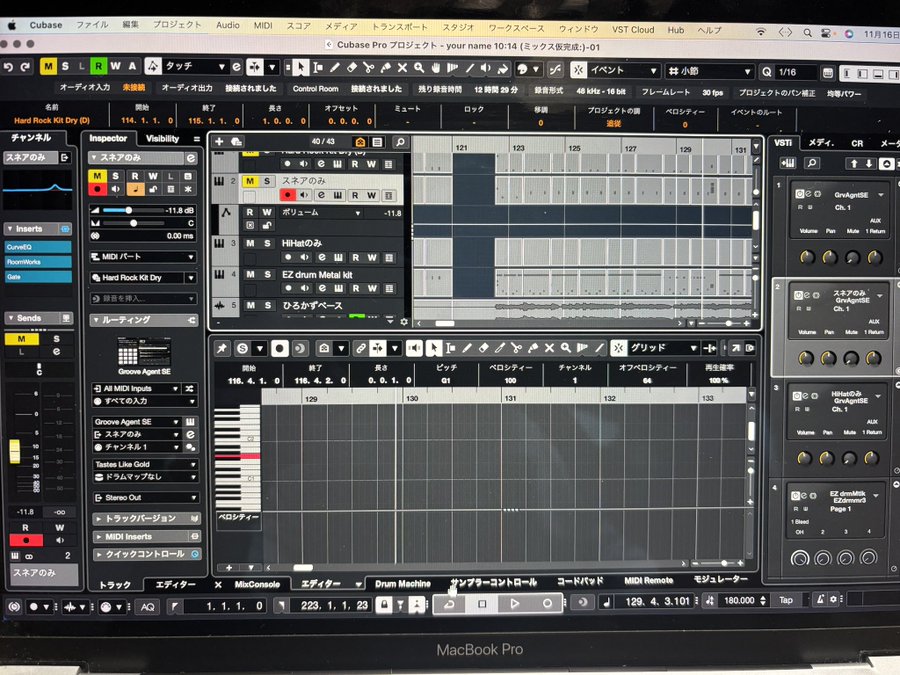Open the コードパッド tab

click(580, 581)
